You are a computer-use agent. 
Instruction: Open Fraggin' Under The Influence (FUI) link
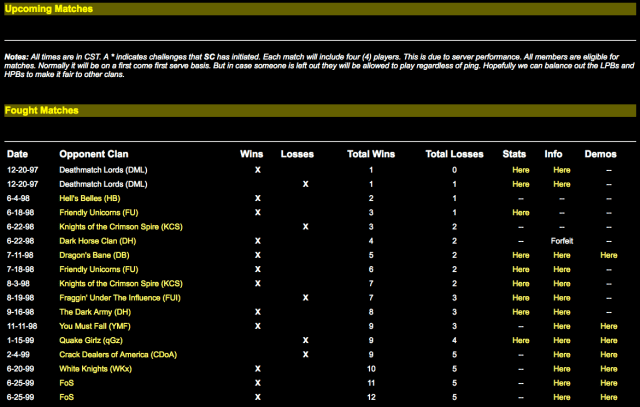click(126, 297)
